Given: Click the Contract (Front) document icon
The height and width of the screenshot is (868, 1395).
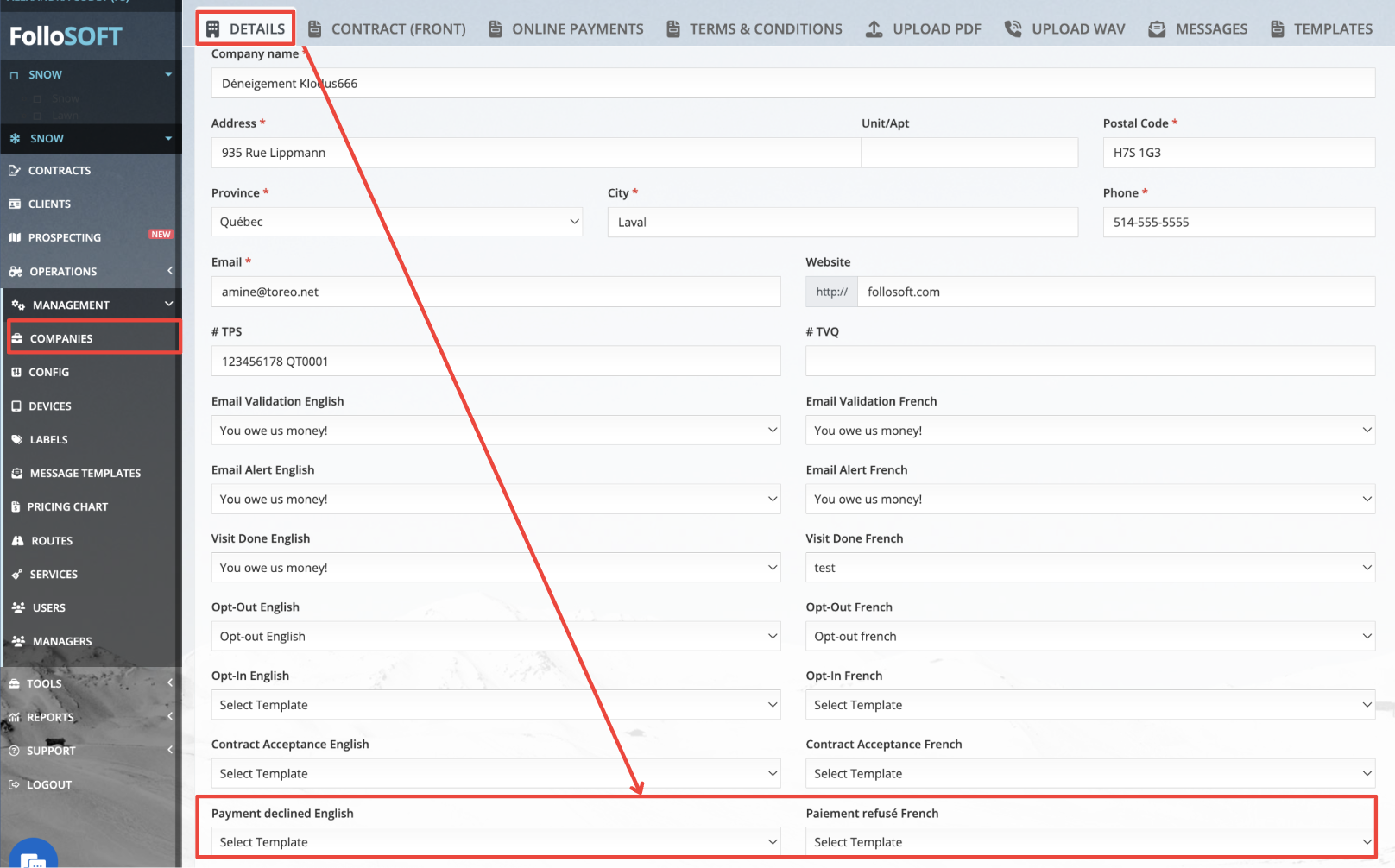Looking at the screenshot, I should pyautogui.click(x=315, y=28).
